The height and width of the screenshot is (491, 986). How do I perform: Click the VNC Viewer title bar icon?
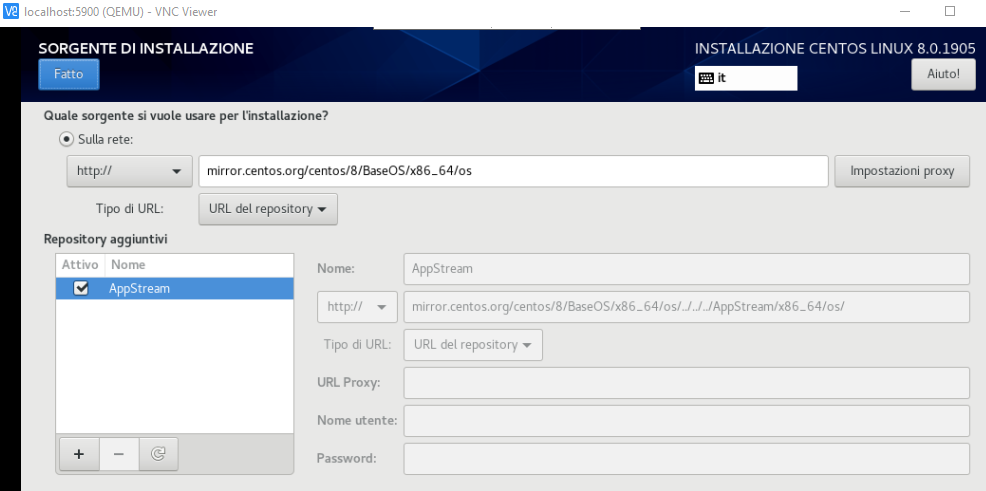(11, 11)
